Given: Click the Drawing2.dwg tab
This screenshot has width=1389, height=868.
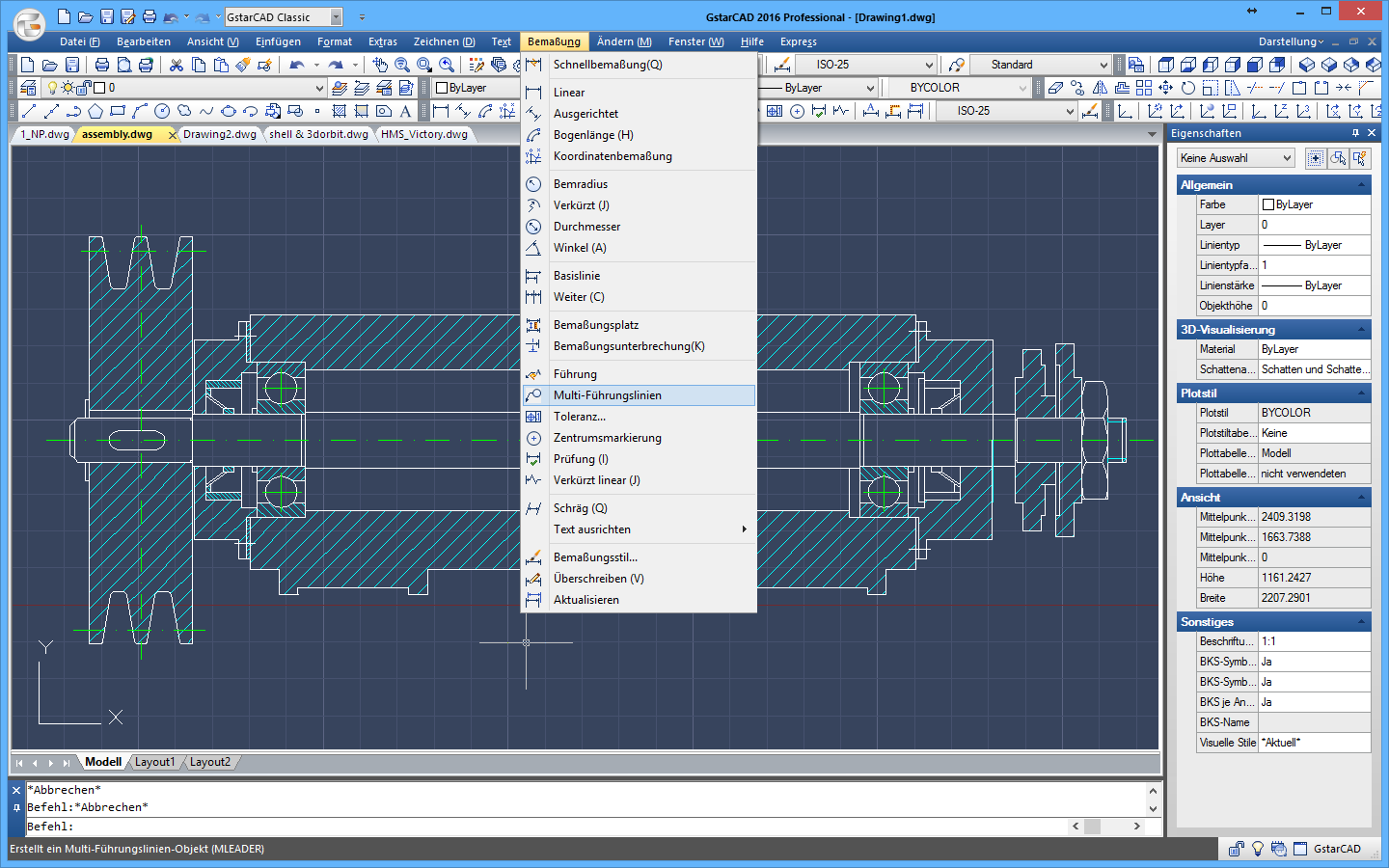Looking at the screenshot, I should pyautogui.click(x=220, y=134).
